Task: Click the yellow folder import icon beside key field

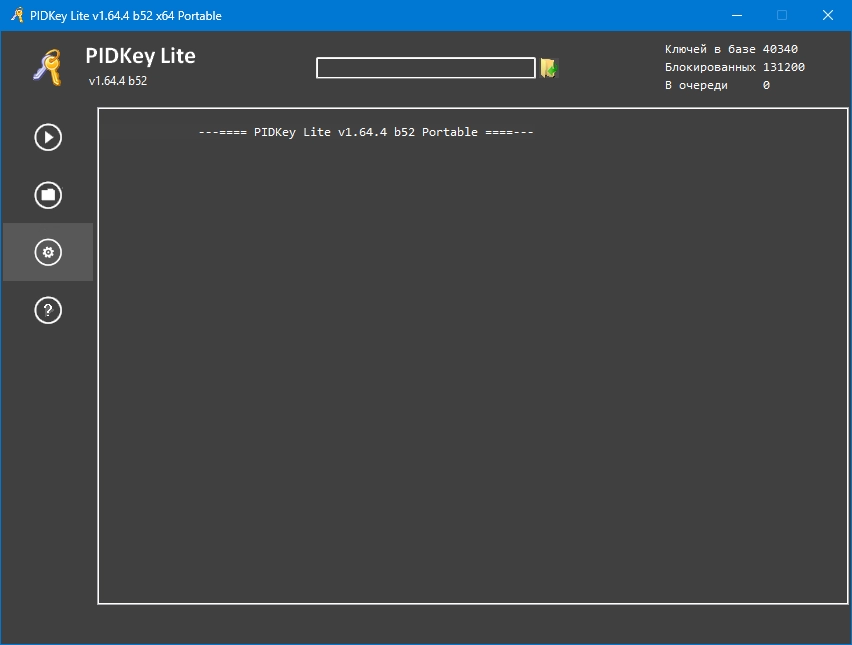Action: coord(549,68)
